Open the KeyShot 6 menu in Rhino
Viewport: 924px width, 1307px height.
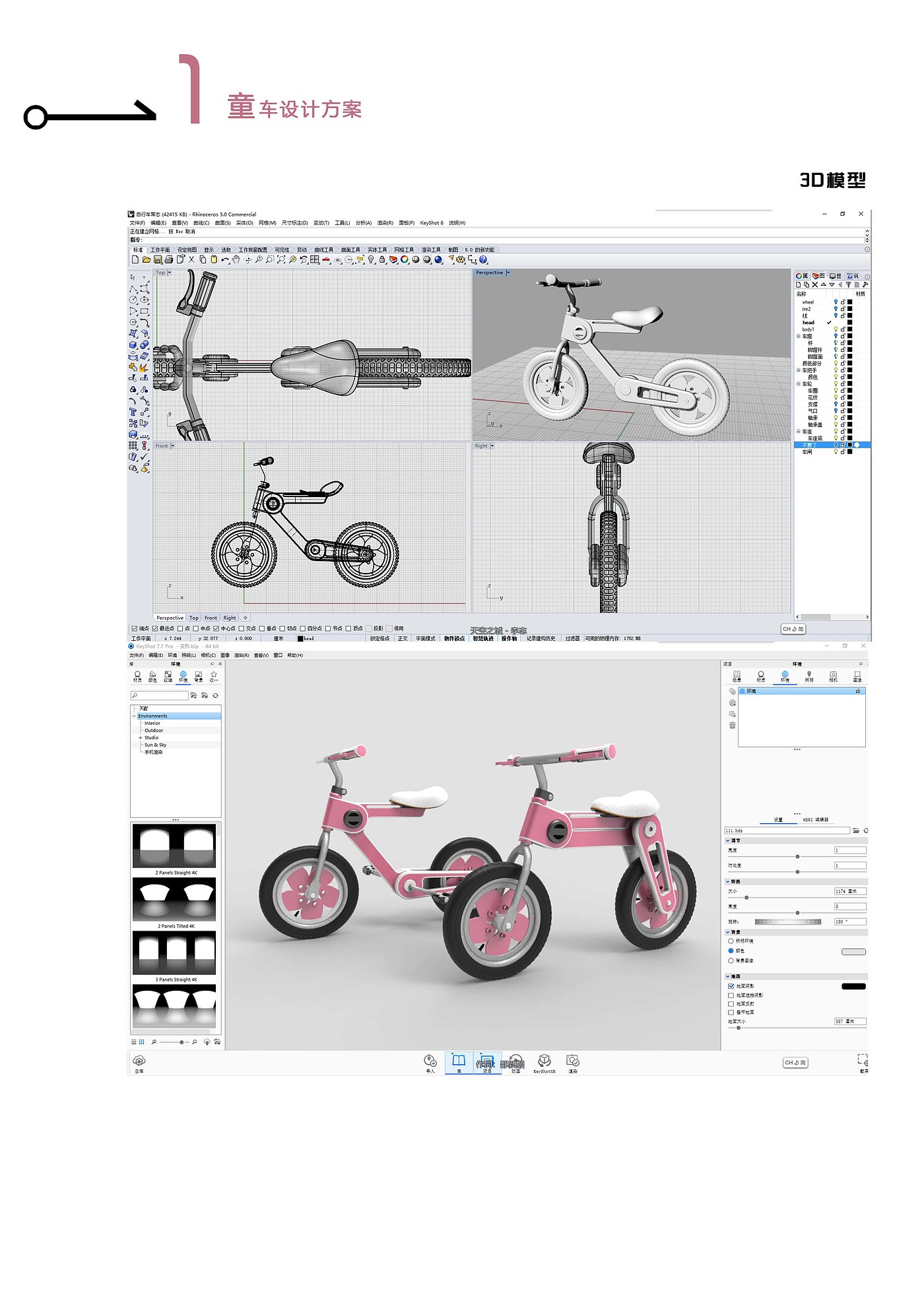point(432,223)
